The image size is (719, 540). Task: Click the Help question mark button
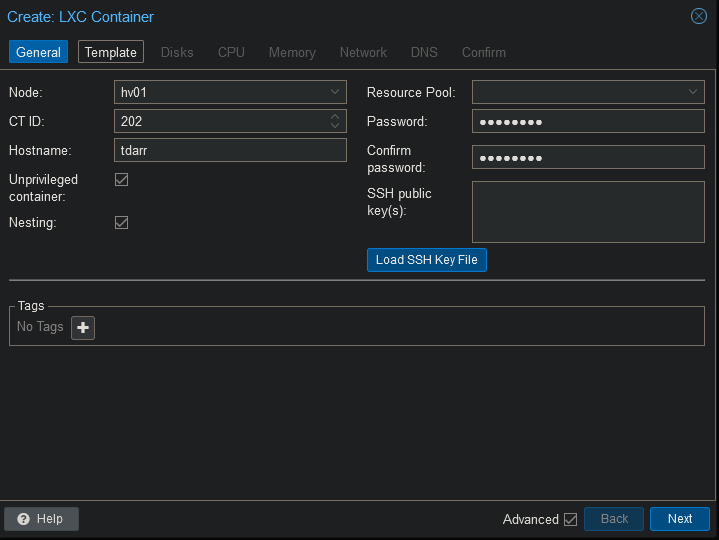click(41, 519)
